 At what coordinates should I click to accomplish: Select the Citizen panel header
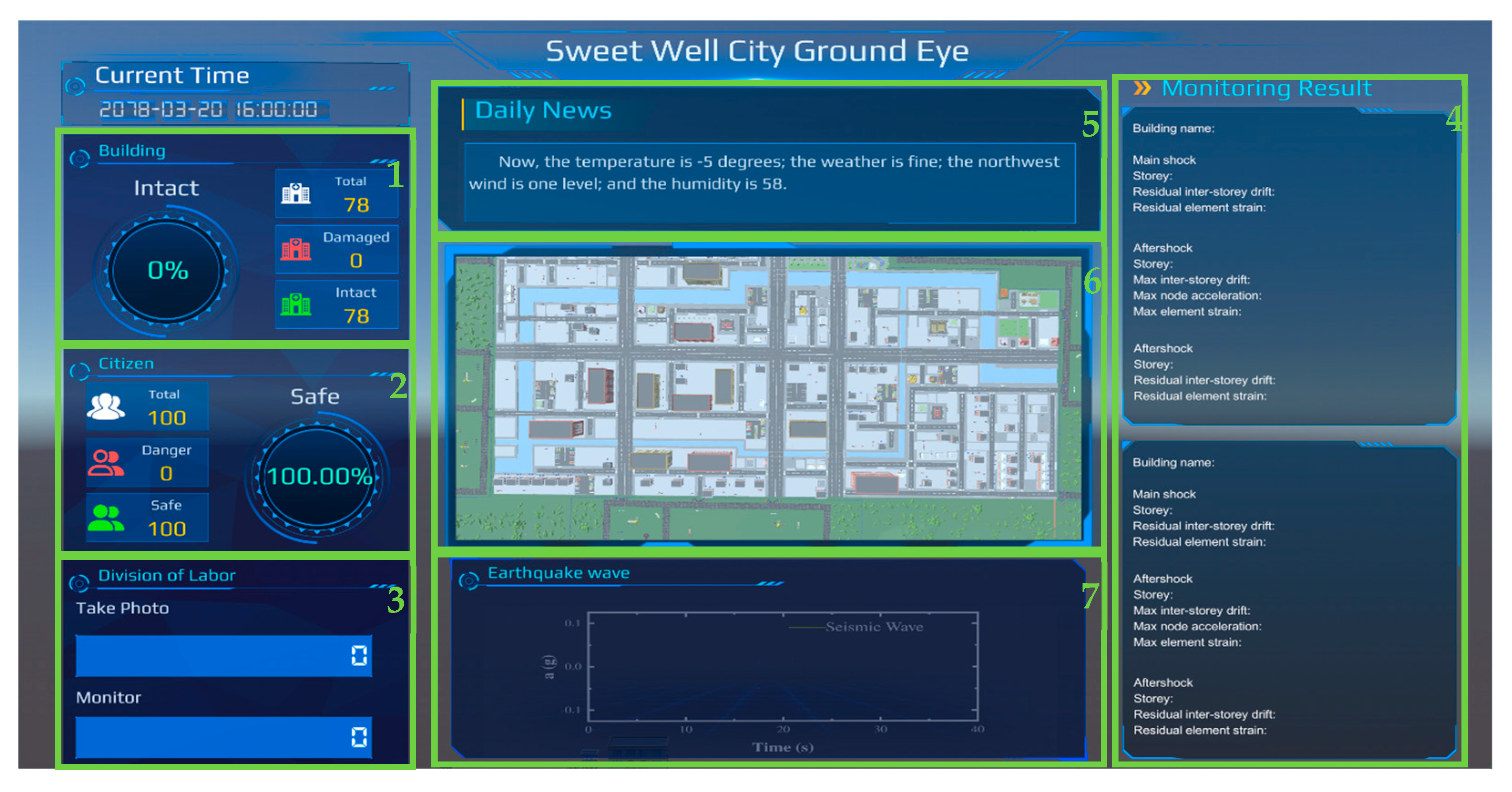pyautogui.click(x=126, y=363)
